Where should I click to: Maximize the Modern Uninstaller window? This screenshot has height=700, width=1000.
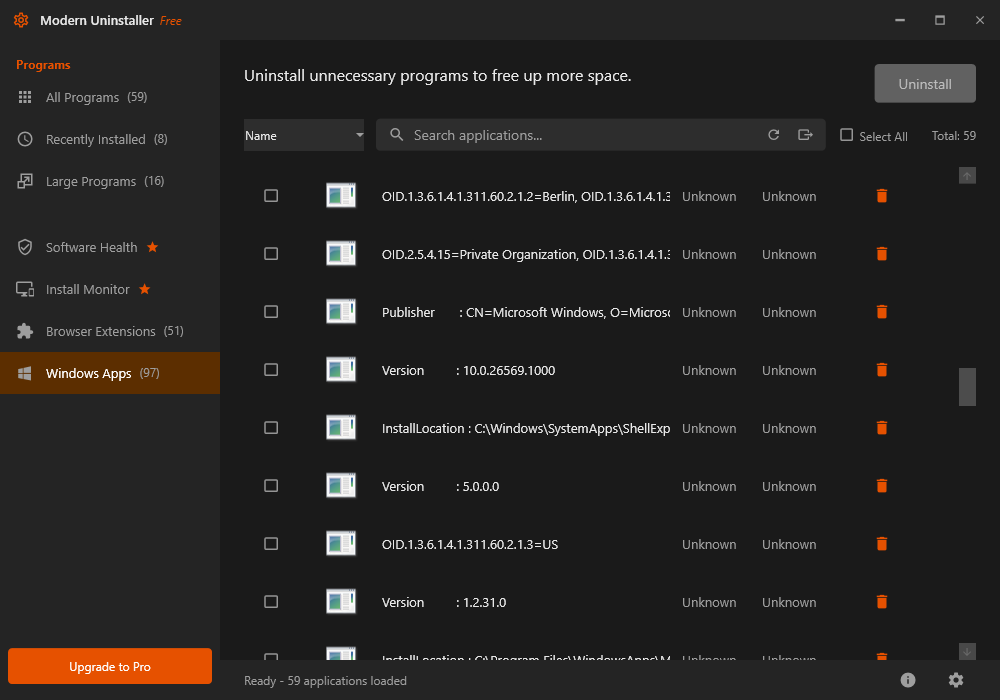click(939, 20)
